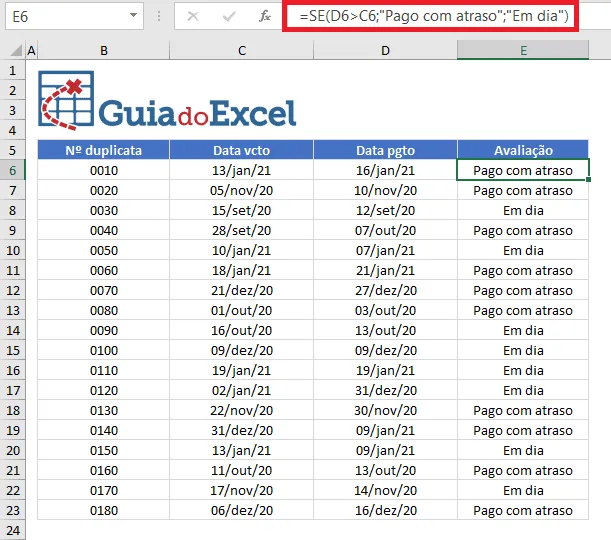Click the formula bar with SE formula
Viewport: 611px width, 540px height.
point(434,16)
